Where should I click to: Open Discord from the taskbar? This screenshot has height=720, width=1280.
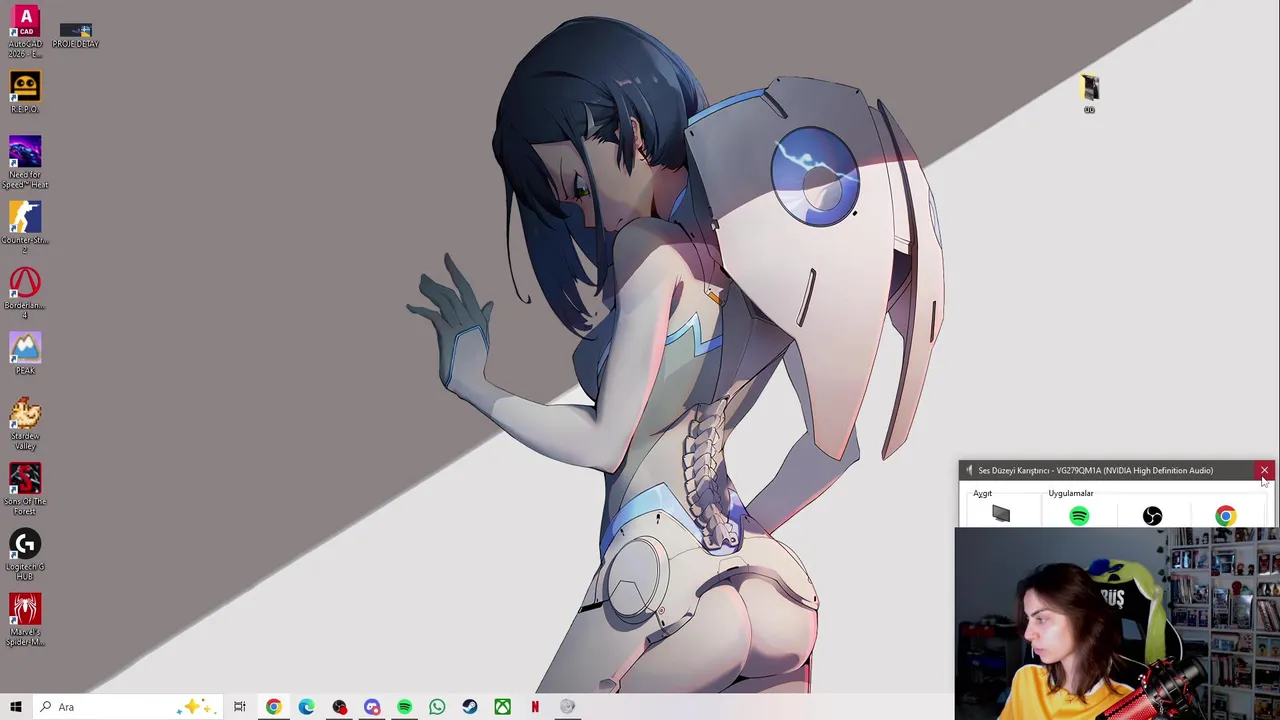pos(372,707)
